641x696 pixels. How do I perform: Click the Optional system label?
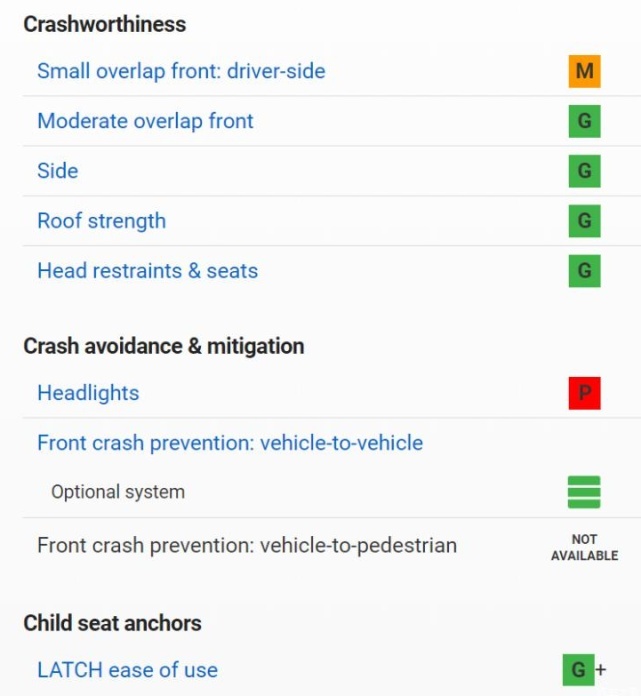(118, 492)
